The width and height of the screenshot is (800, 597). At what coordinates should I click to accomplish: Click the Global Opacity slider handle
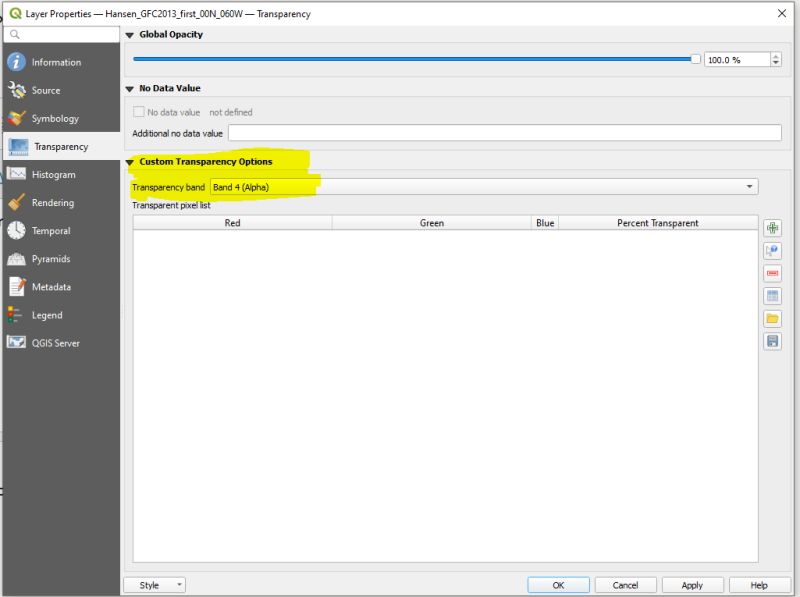coord(695,59)
